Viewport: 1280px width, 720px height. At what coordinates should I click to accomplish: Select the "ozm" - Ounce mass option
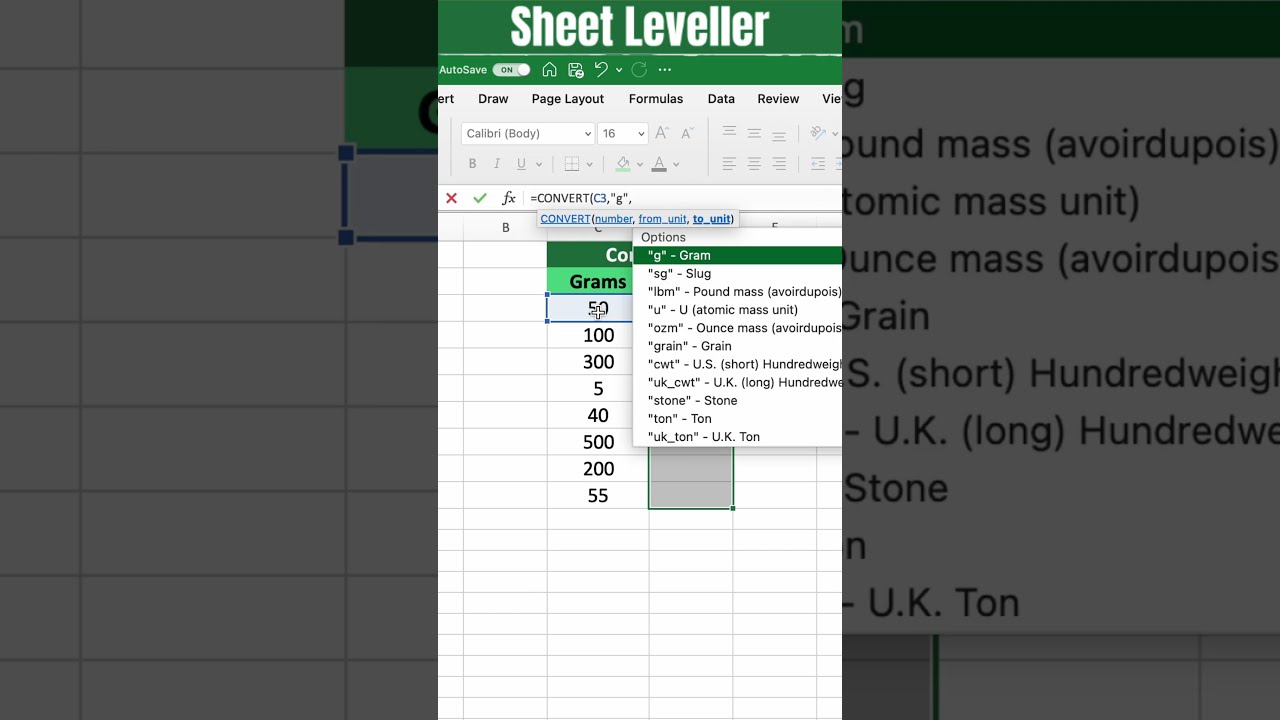click(738, 328)
